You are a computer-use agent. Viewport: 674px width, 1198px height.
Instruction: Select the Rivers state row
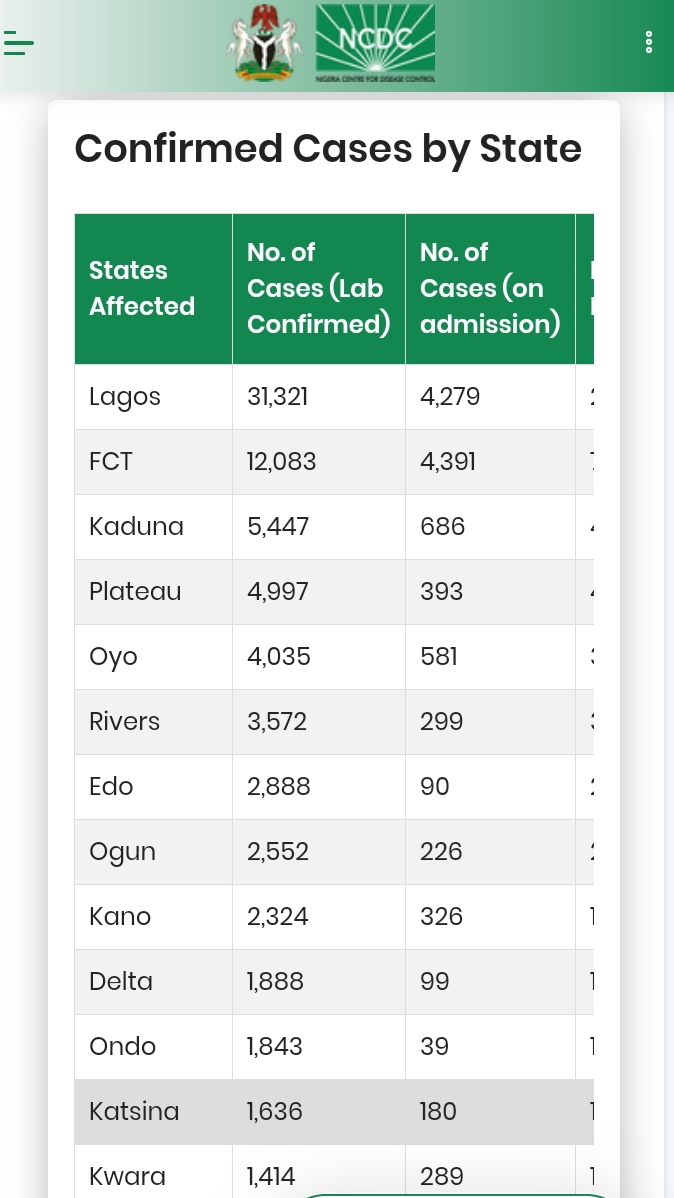coord(125,722)
